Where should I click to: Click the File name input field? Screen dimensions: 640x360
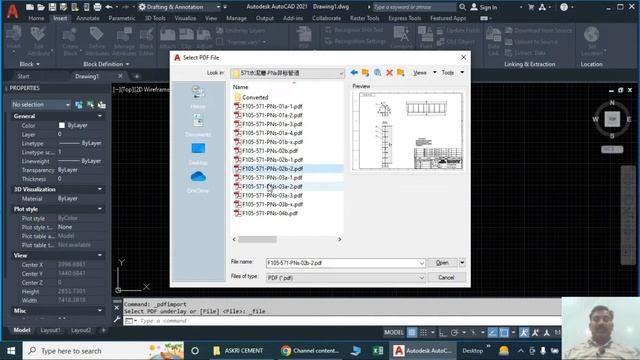click(x=345, y=263)
